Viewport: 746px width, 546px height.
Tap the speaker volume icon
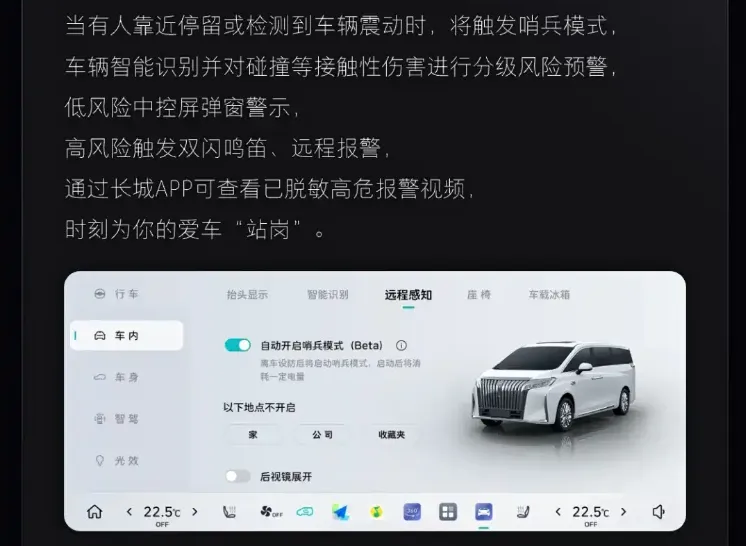(658, 512)
